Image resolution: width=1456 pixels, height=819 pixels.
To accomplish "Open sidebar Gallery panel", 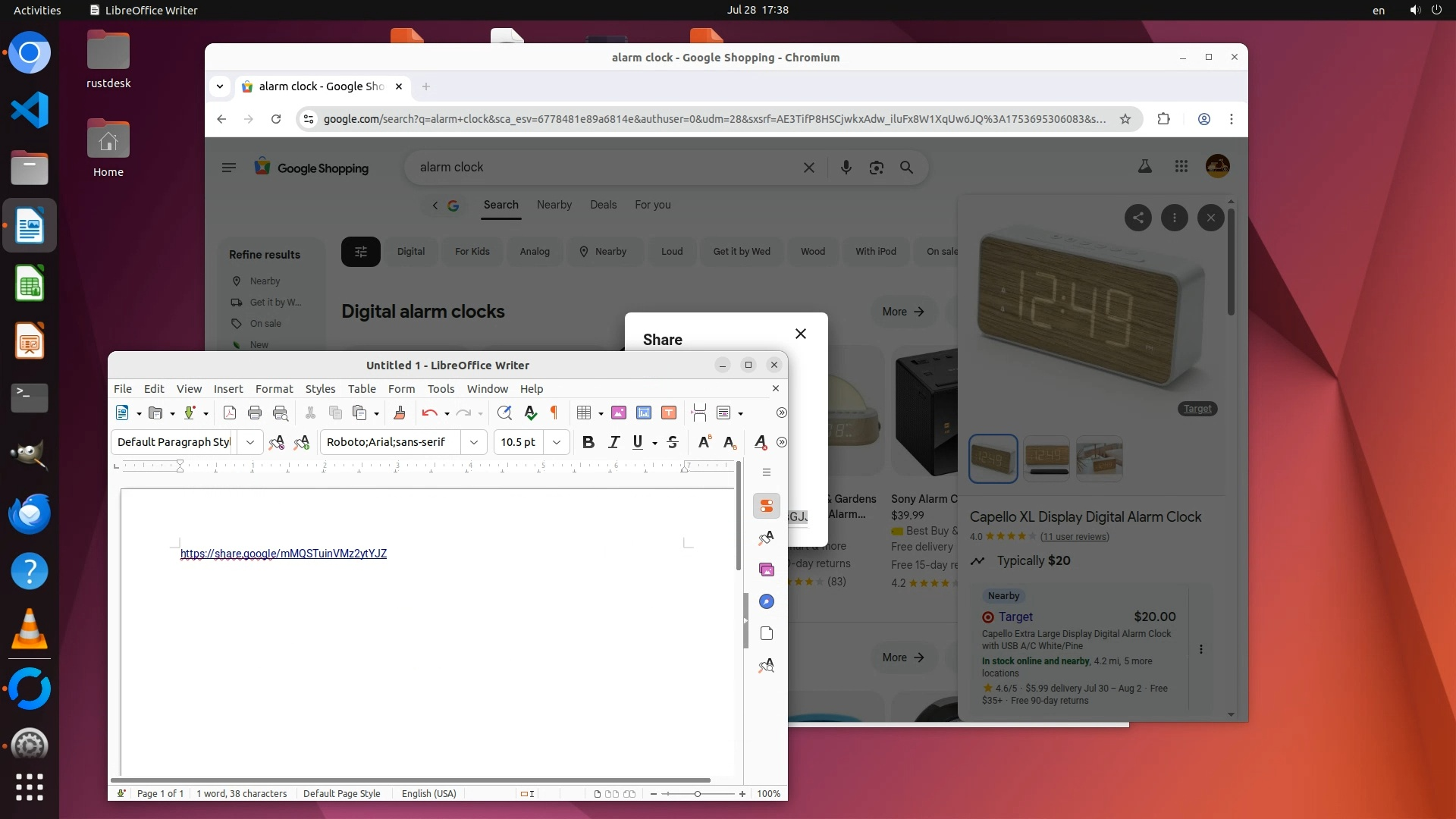I will (766, 570).
